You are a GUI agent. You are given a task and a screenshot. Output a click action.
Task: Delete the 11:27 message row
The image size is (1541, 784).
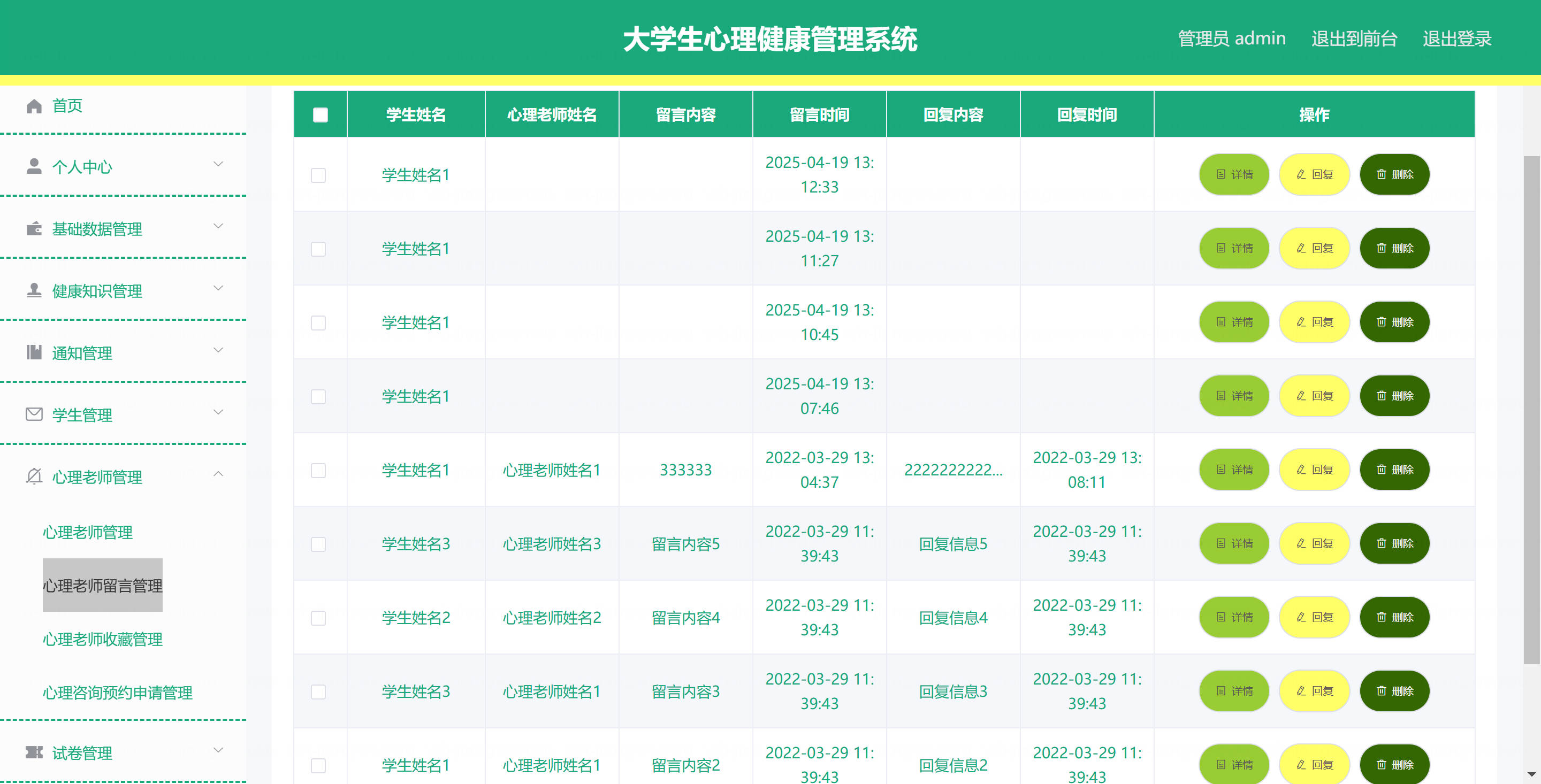tap(1394, 248)
